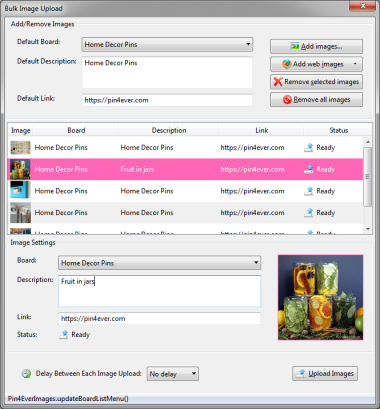Open the Image Settings Board dropdown
Viewport: 380px width, 409px height.
[x=159, y=263]
